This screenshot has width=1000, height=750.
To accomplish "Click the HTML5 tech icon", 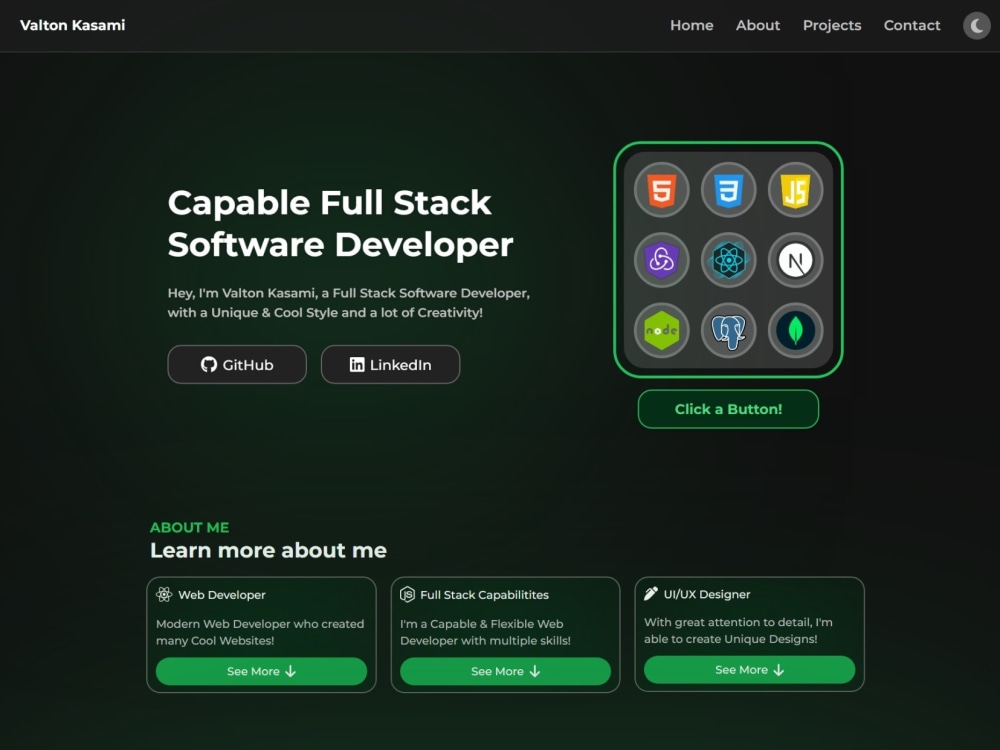I will tap(661, 190).
